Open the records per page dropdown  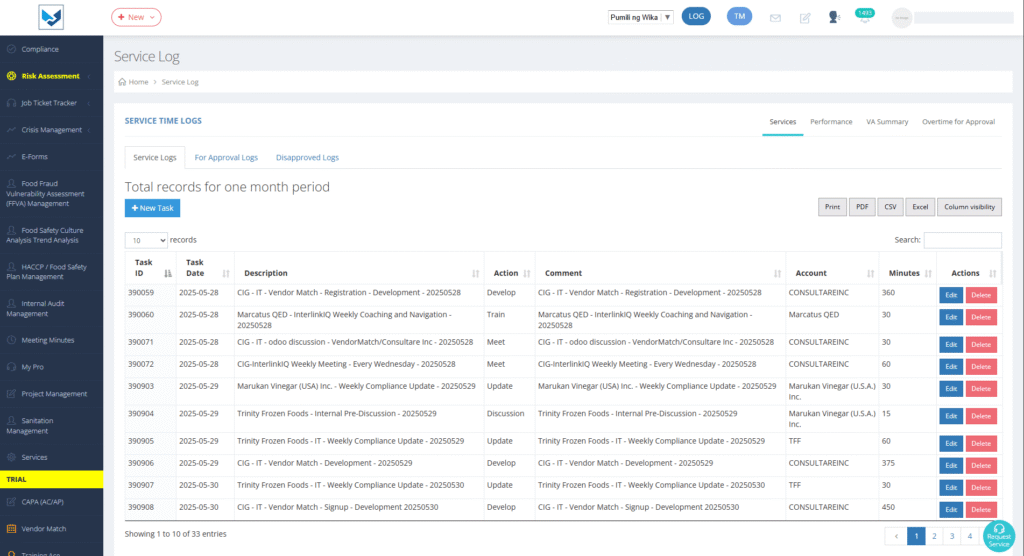point(146,240)
